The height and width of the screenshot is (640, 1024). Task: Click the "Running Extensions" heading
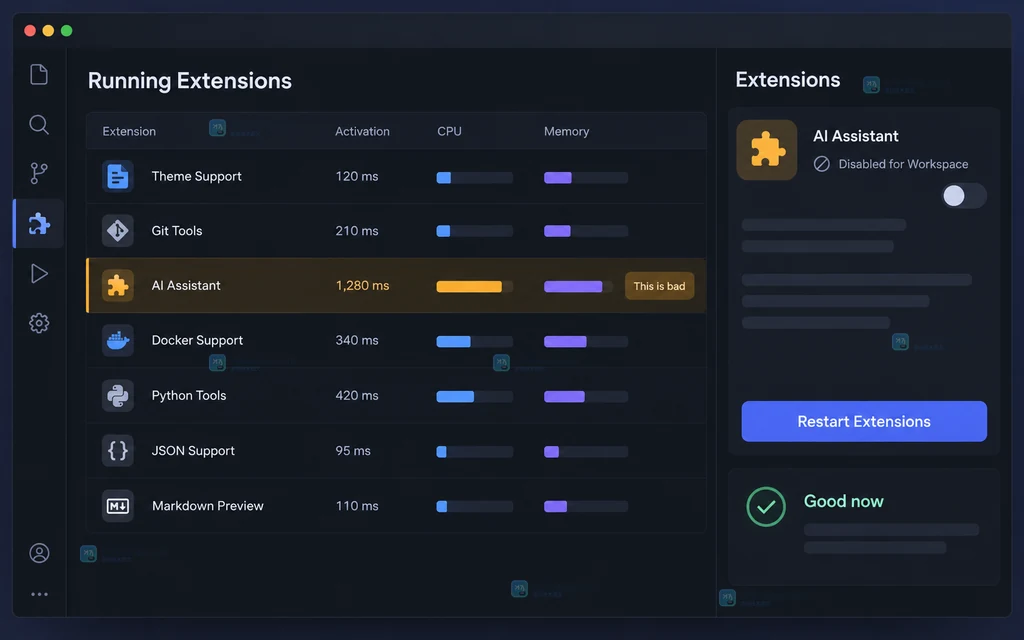189,80
